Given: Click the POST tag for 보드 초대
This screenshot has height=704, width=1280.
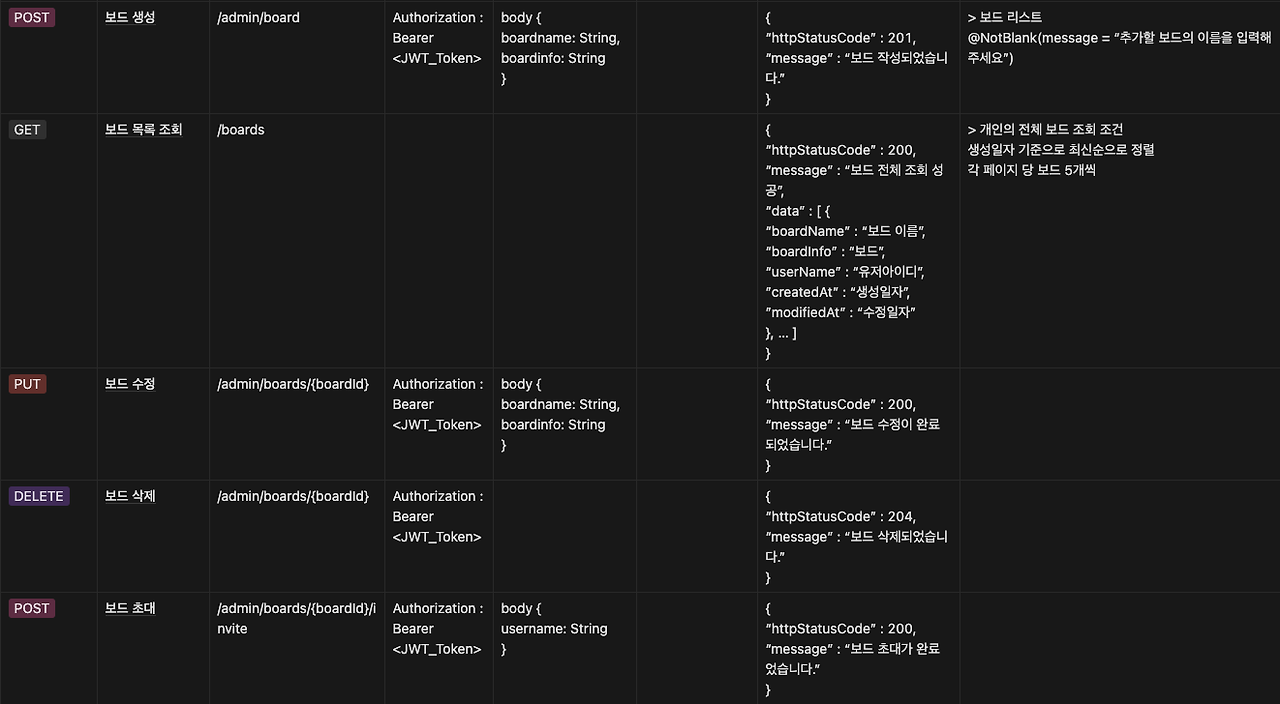Looking at the screenshot, I should (x=31, y=608).
